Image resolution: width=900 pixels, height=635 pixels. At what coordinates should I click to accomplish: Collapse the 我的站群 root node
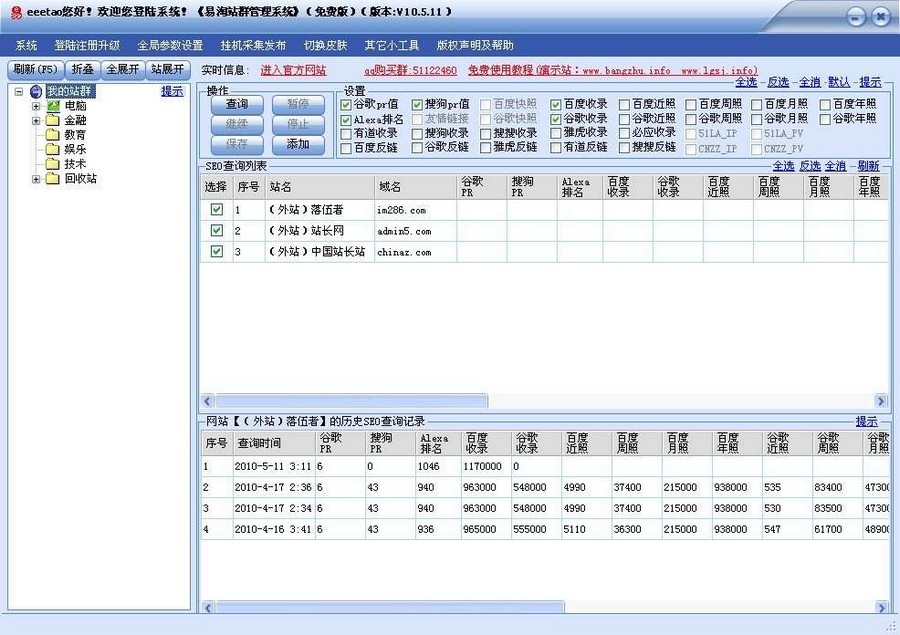tap(19, 91)
